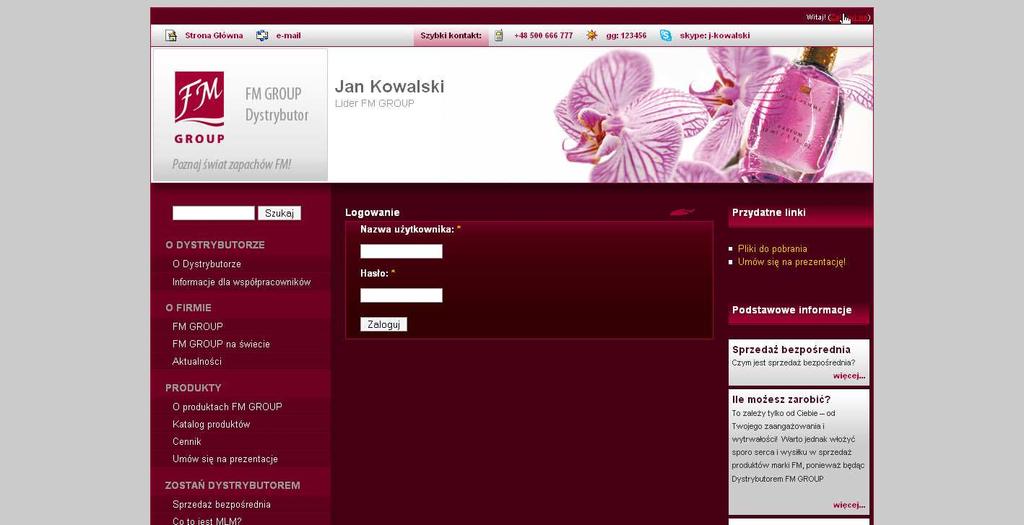1024x525 pixels.
Task: Open O Dystrybutorze menu item
Action: point(206,264)
